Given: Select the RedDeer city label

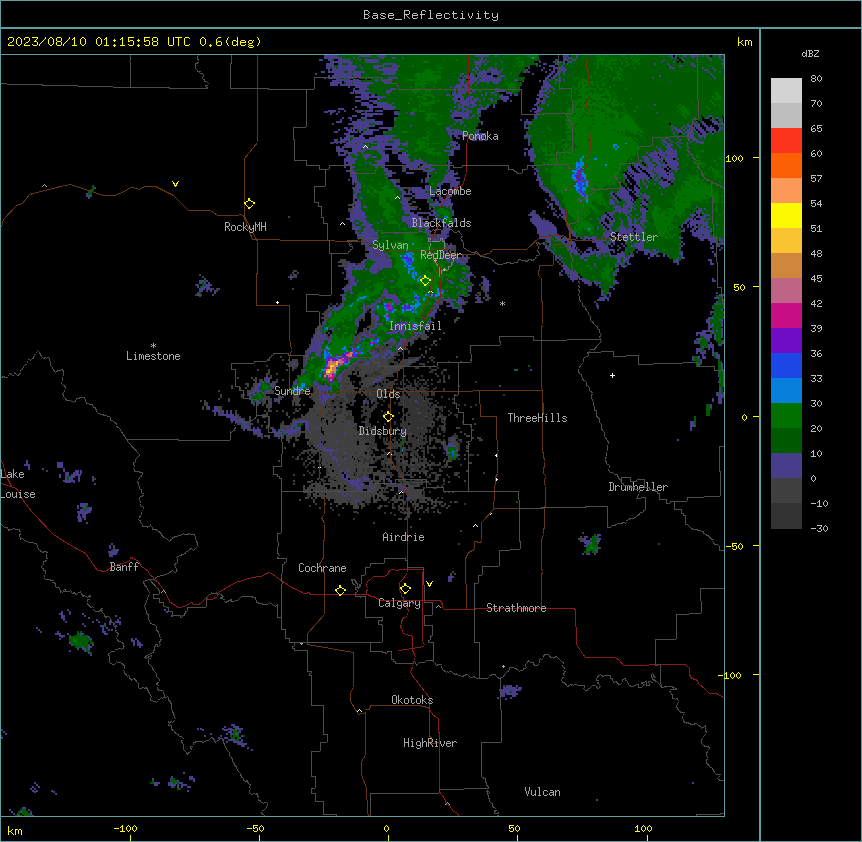Looking at the screenshot, I should (441, 255).
